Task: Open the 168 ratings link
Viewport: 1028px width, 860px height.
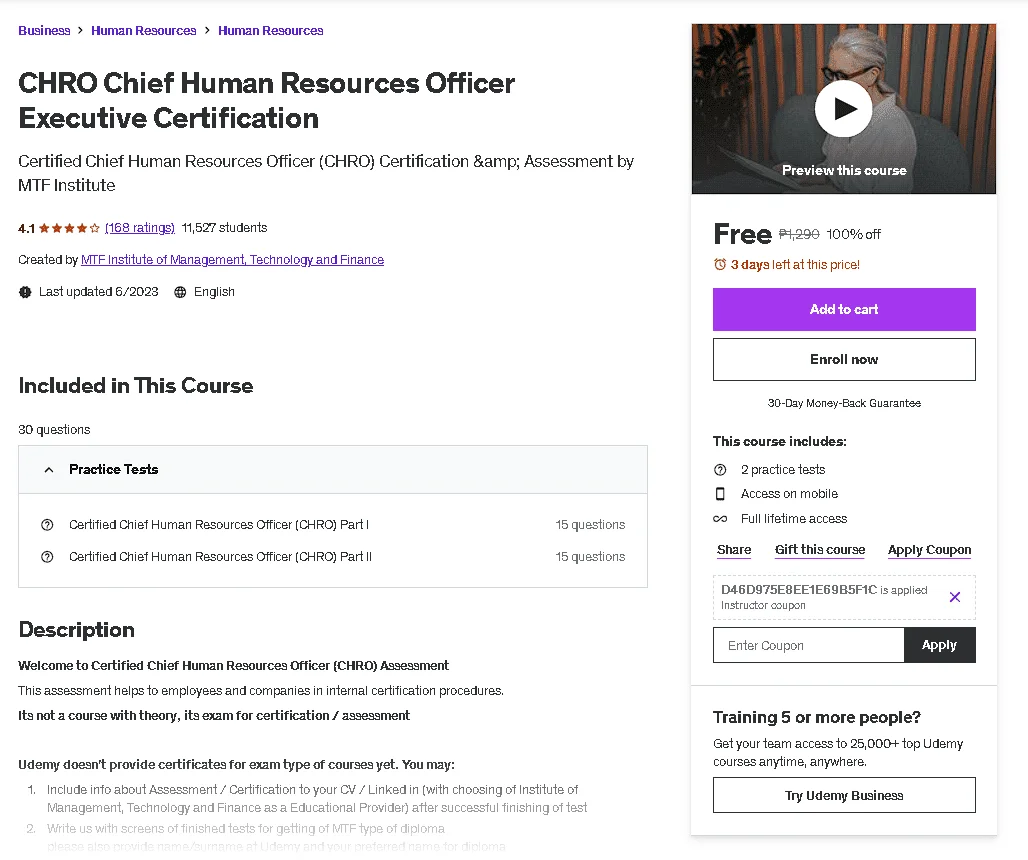Action: point(140,227)
